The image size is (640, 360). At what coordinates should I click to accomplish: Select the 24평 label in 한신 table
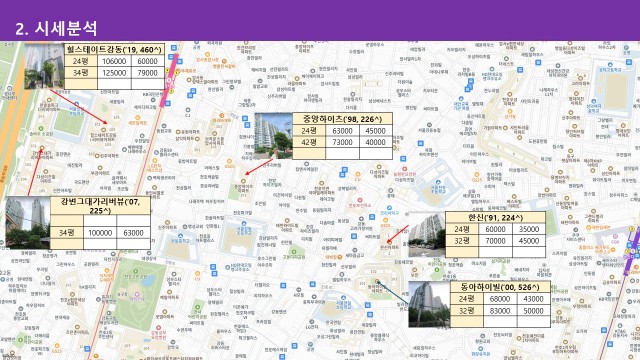pyautogui.click(x=462, y=229)
